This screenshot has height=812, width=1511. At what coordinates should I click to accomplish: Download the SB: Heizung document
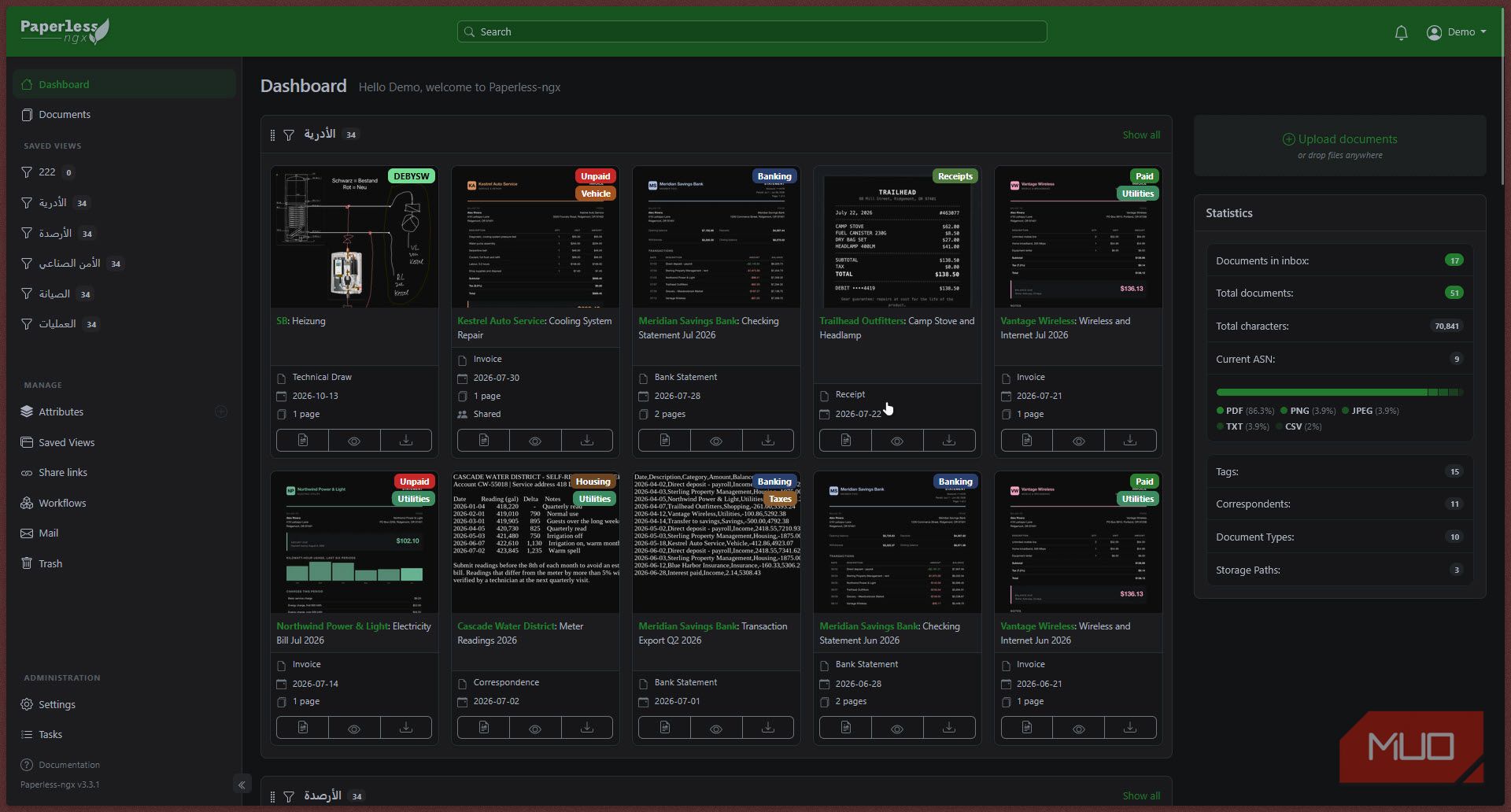click(x=406, y=441)
